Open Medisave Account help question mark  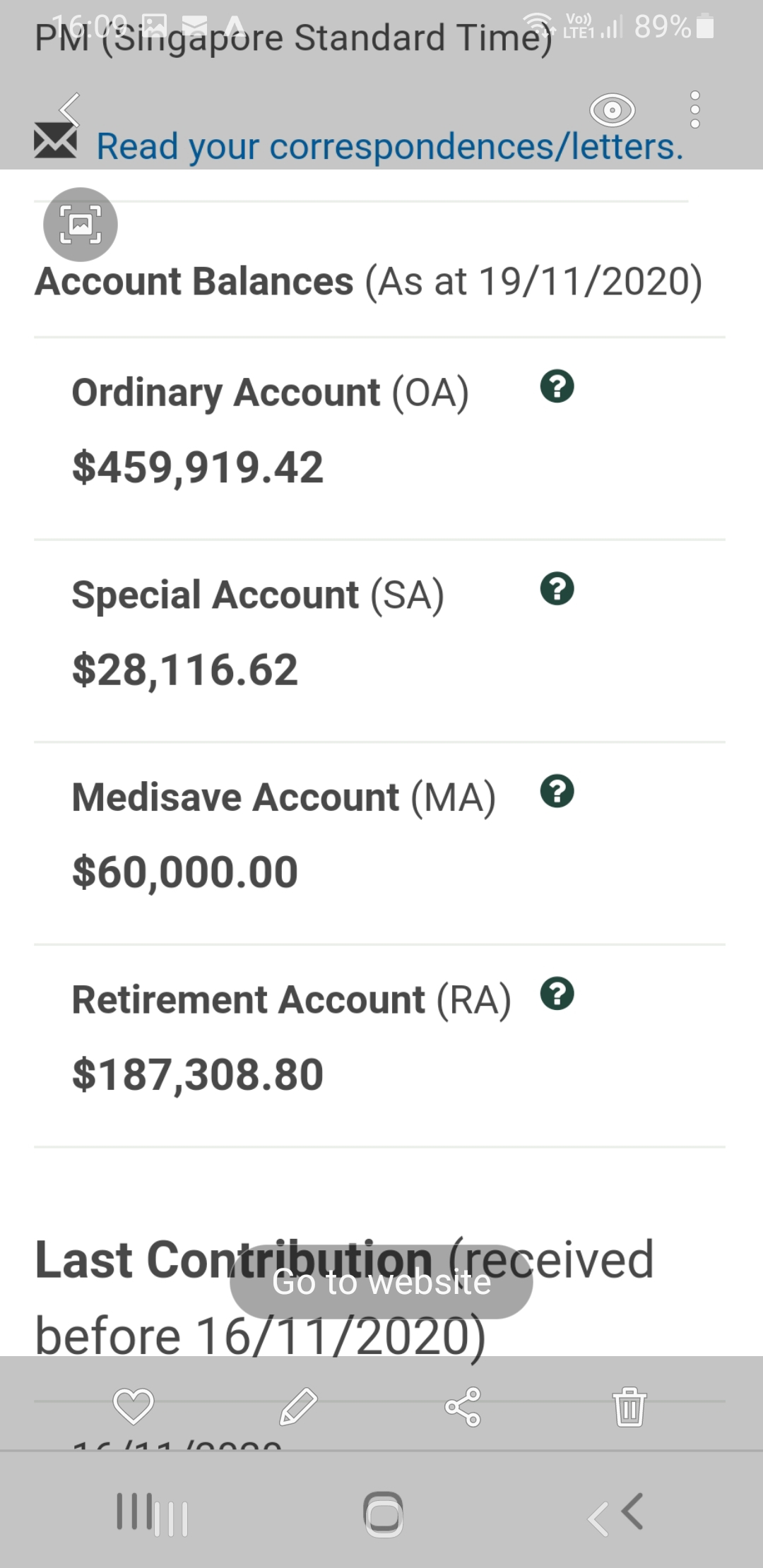tap(557, 791)
